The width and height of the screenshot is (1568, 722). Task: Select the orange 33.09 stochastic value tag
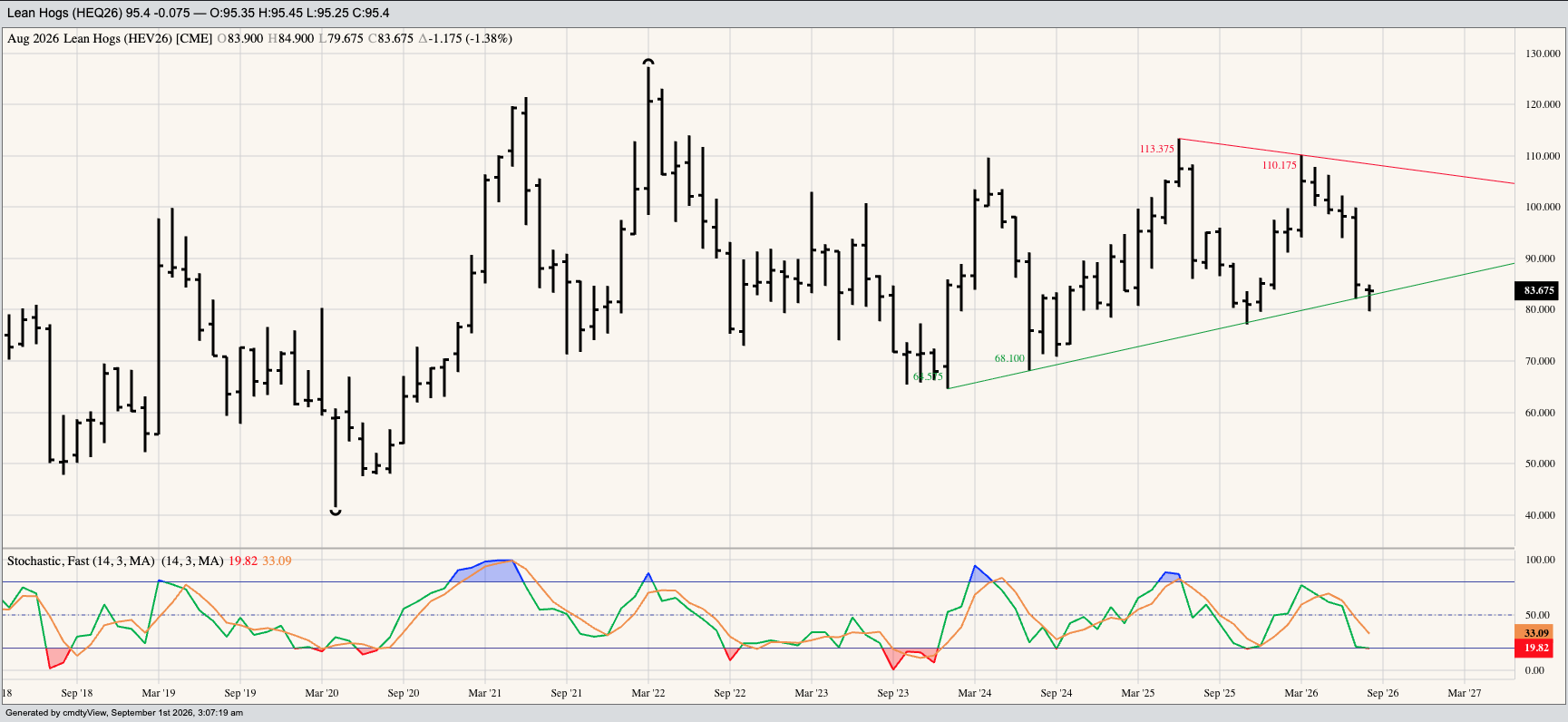[1534, 633]
